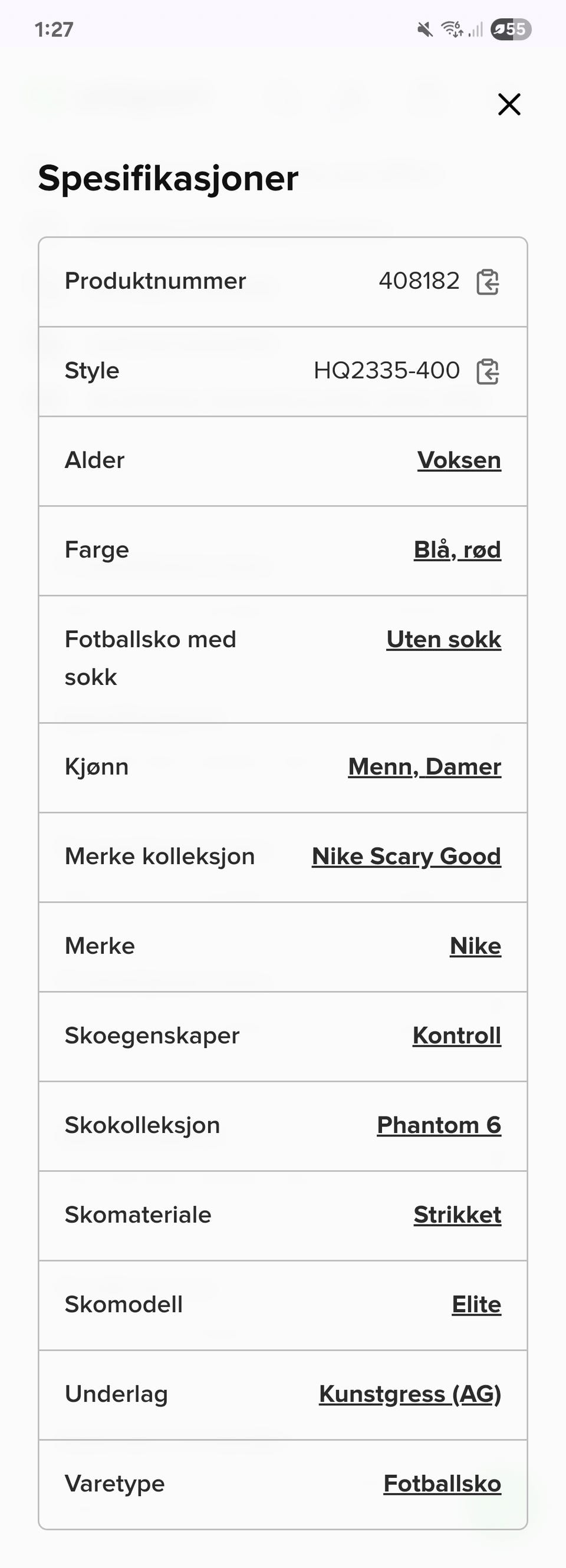
Task: Open the Menn, Damer gender link
Action: coord(424,766)
